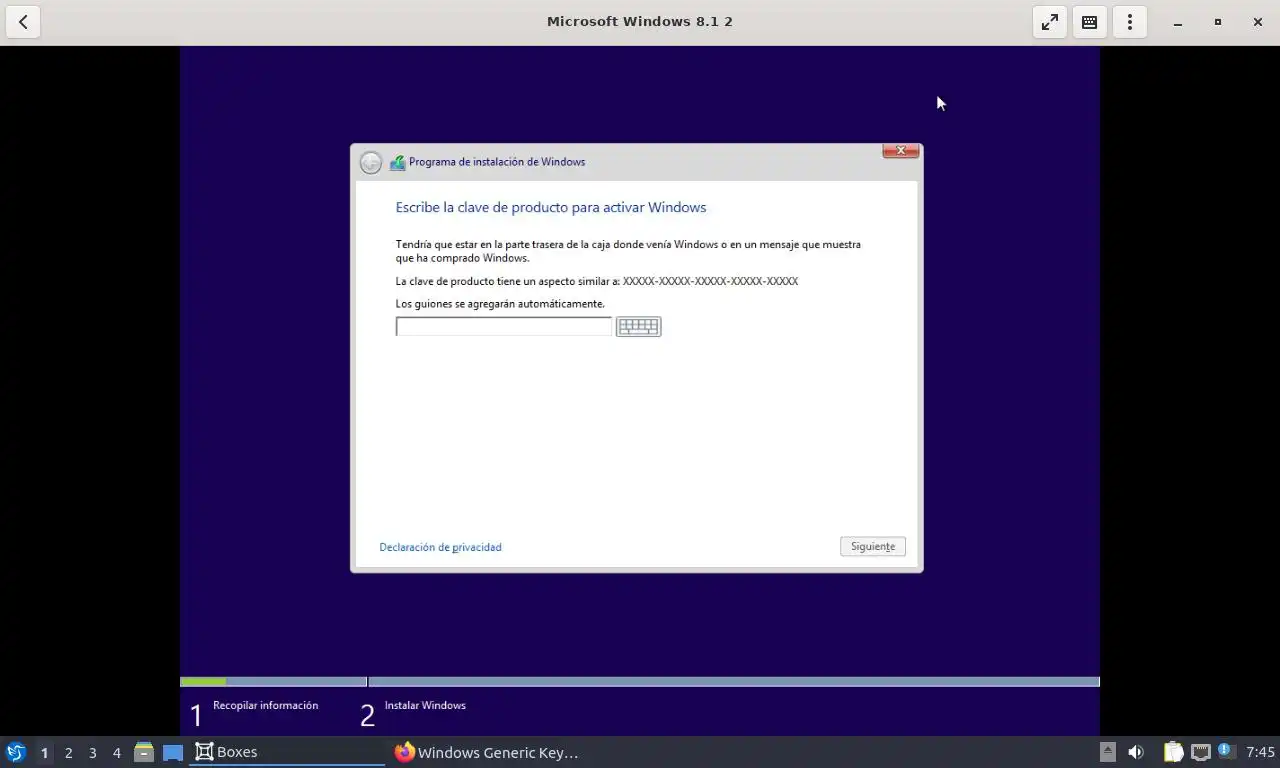Open the clipboard icon in system tray
Image resolution: width=1280 pixels, height=768 pixels.
(x=1173, y=752)
